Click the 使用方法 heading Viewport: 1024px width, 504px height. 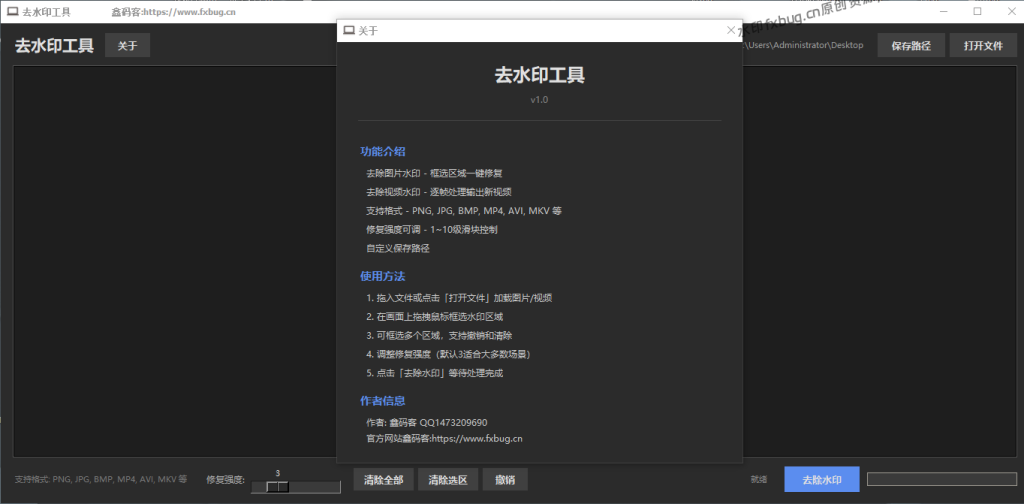383,276
